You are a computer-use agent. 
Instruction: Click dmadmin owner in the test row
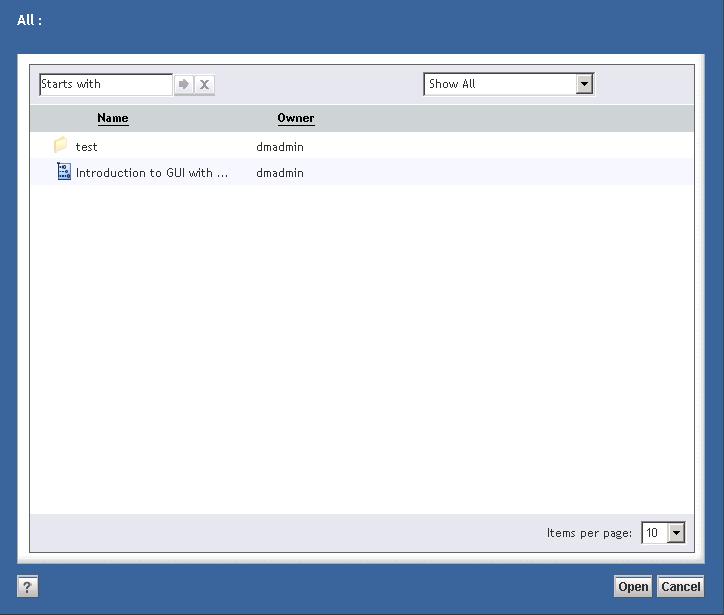click(x=280, y=147)
